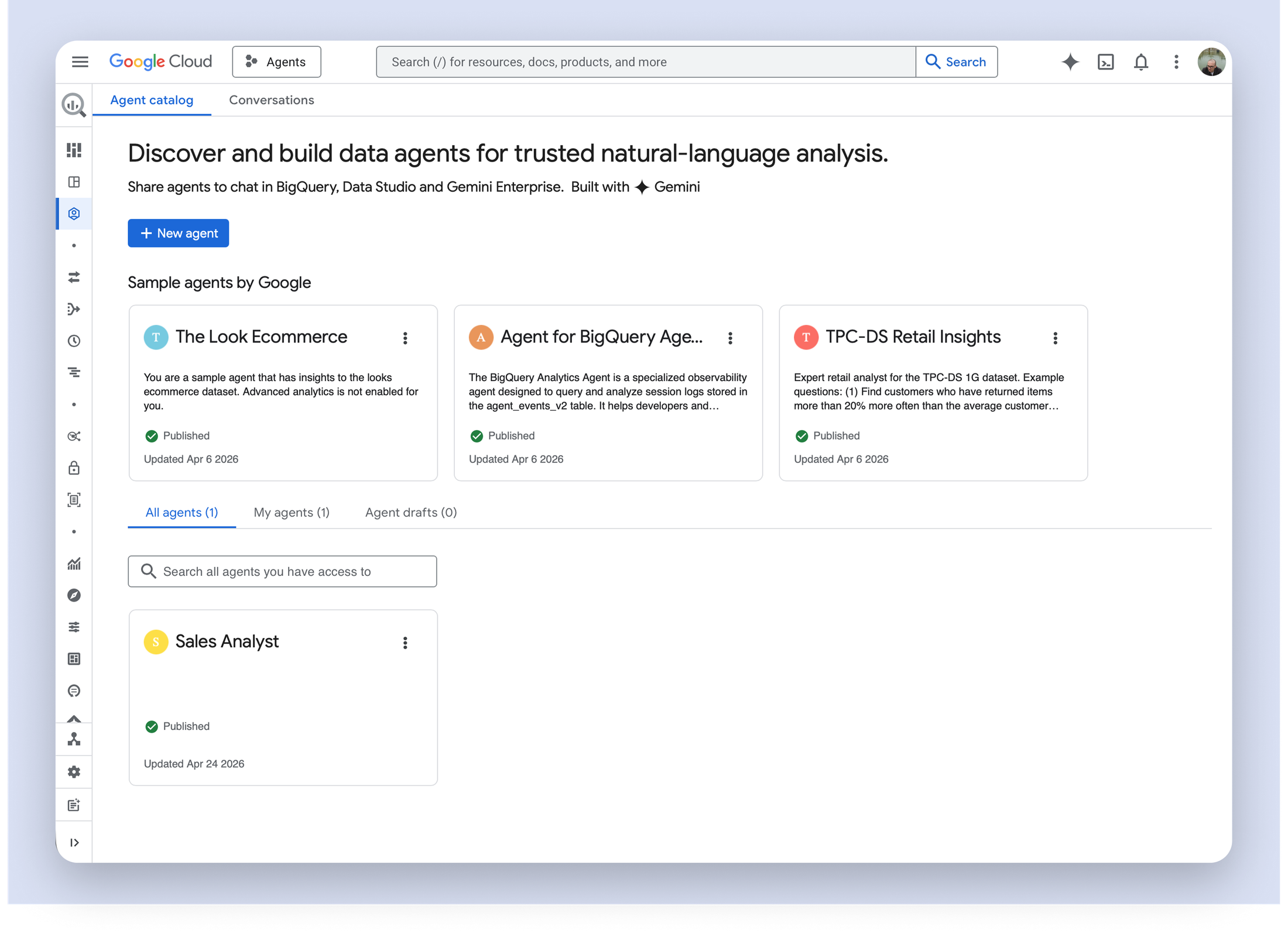This screenshot has width=1288, height=937.
Task: Expand the left navigation sidebar
Action: coord(74,842)
